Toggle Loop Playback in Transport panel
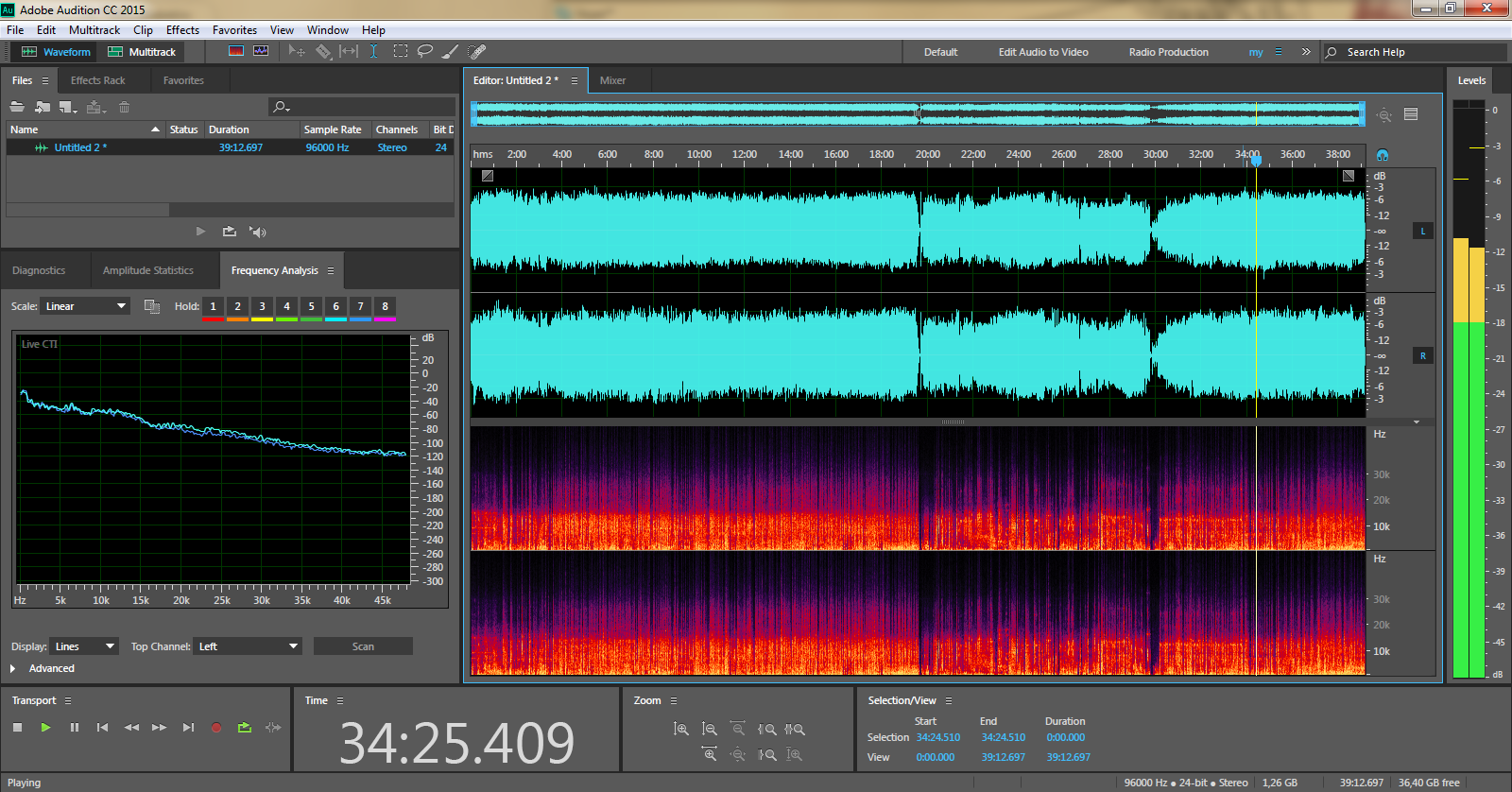This screenshot has width=1512, height=792. point(245,727)
